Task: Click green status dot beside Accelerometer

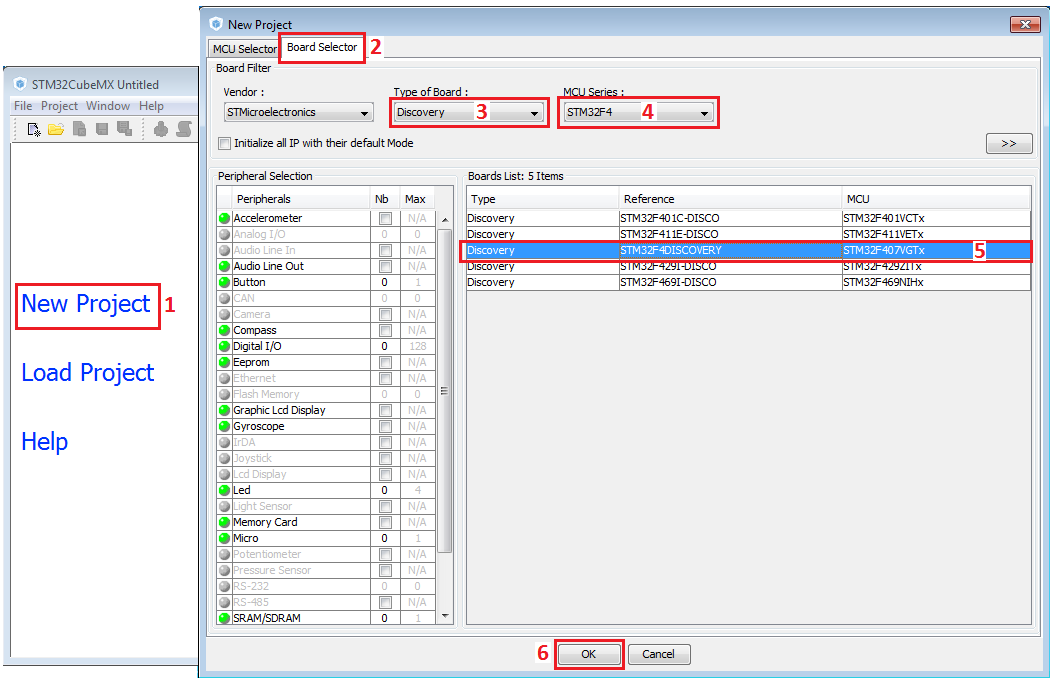Action: click(x=224, y=218)
